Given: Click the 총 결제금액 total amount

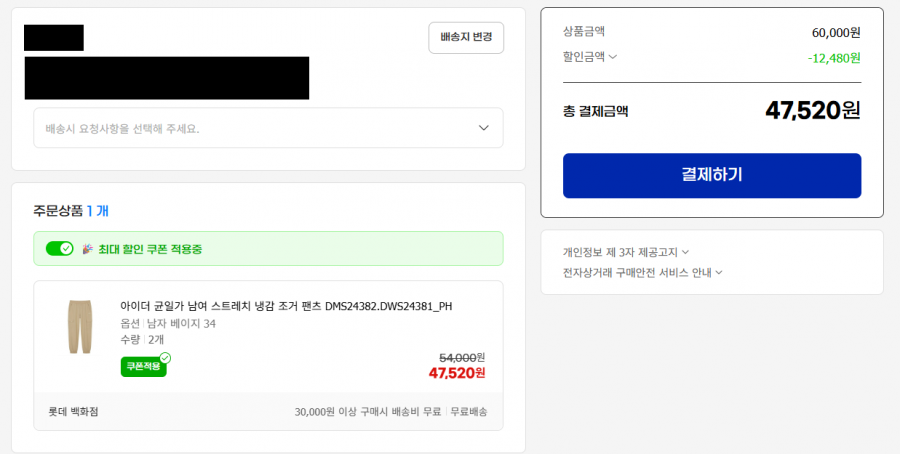Looking at the screenshot, I should 812,110.
